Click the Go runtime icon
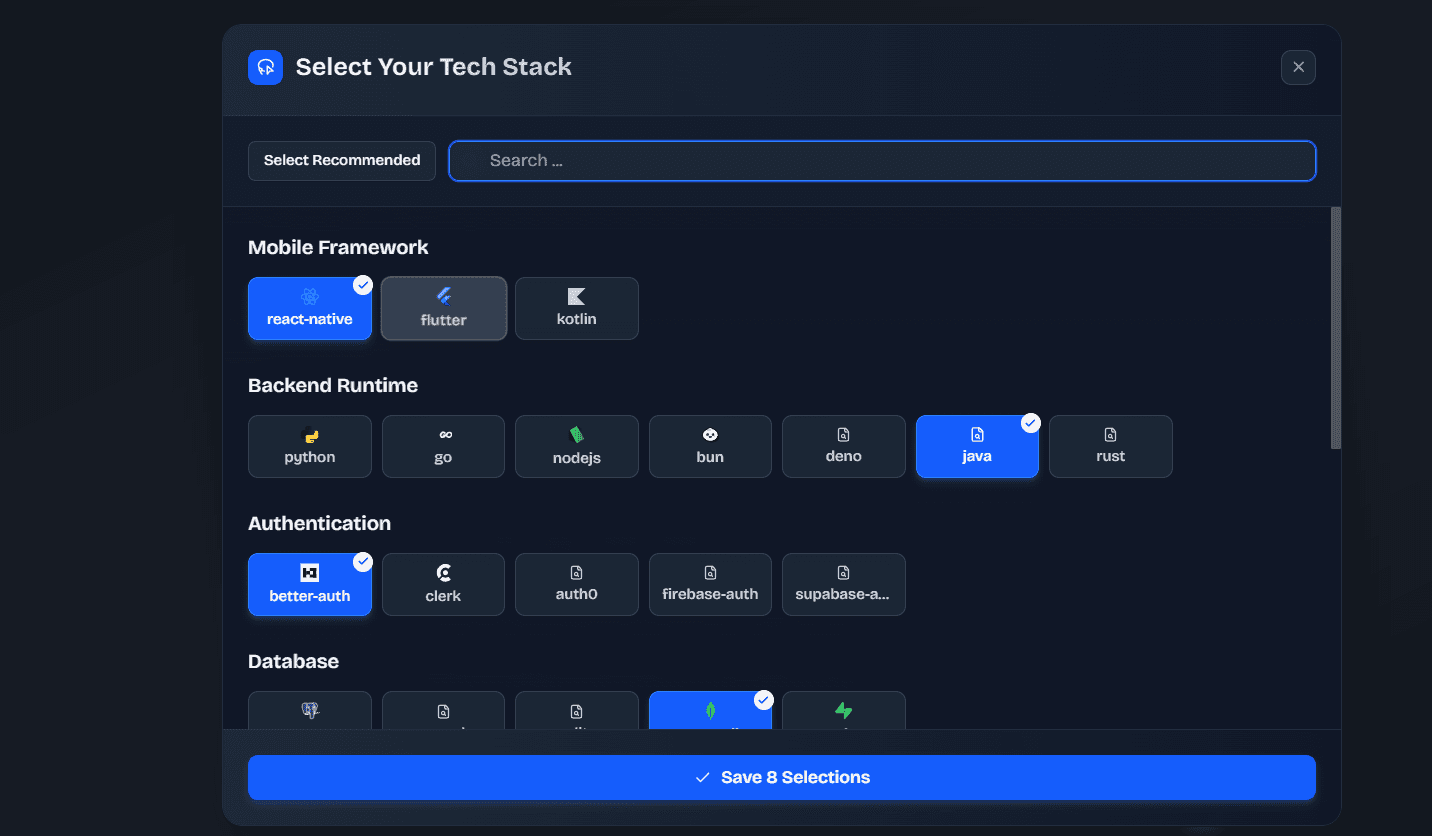Viewport: 1432px width, 836px height. pos(443,446)
